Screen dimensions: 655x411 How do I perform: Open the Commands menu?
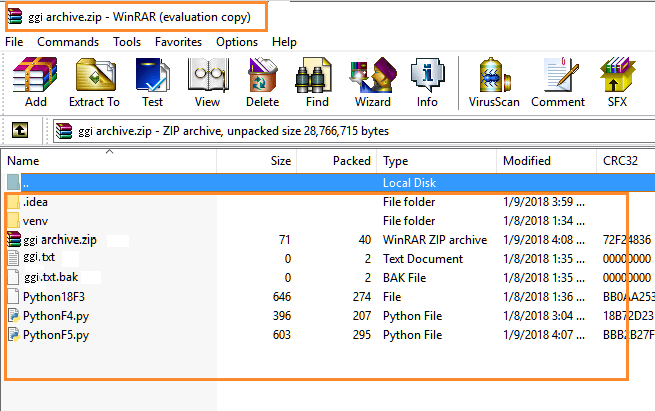point(68,42)
